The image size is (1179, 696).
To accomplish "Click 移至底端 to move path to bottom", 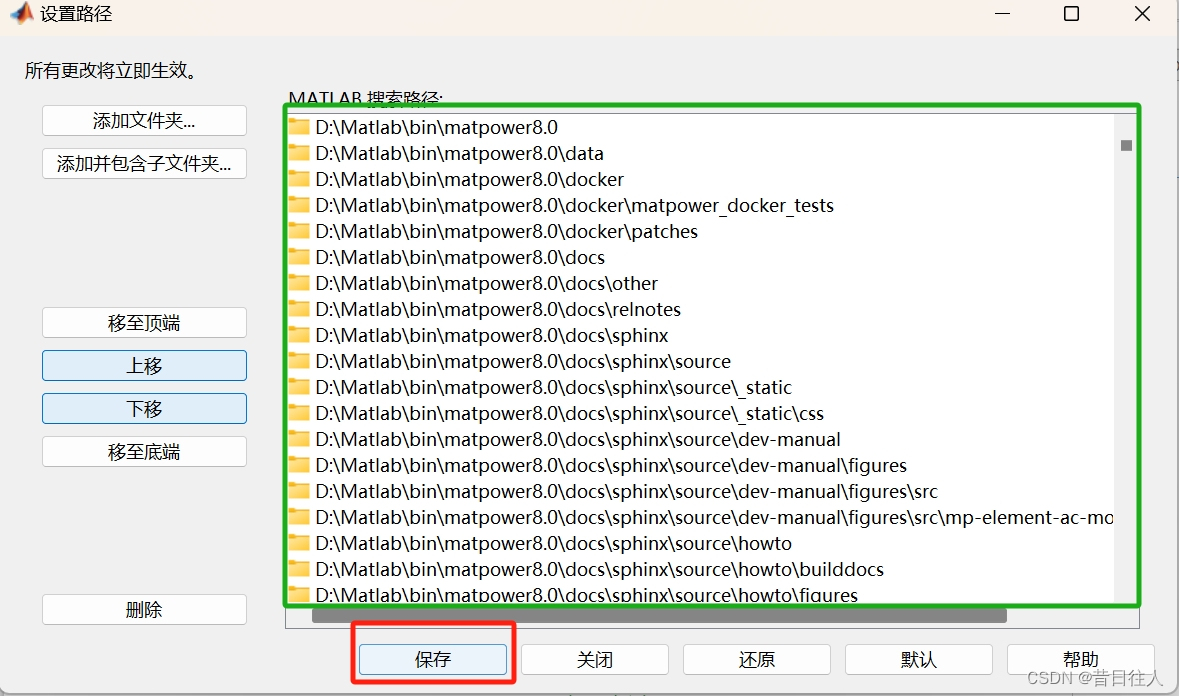I will [x=144, y=451].
